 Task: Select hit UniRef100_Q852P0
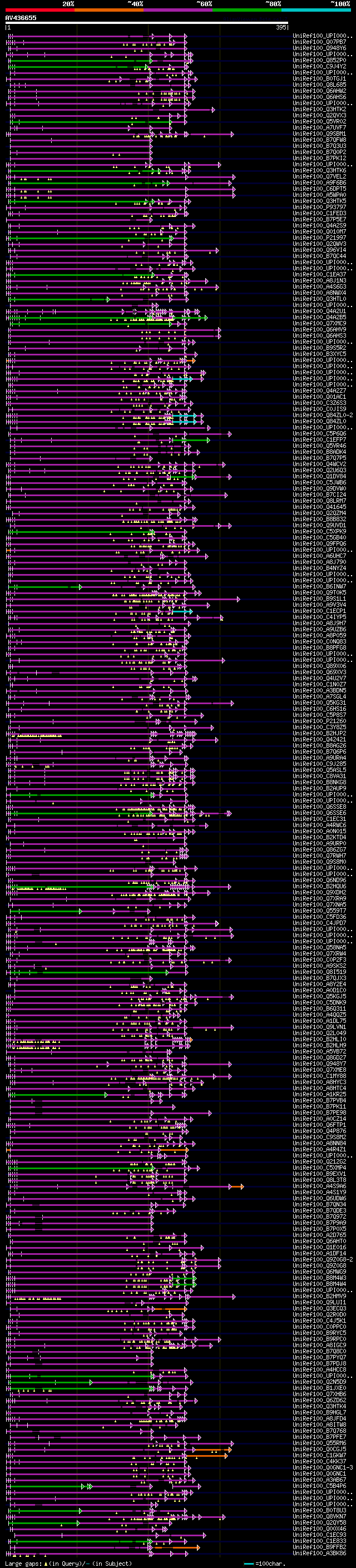pyautogui.click(x=319, y=60)
